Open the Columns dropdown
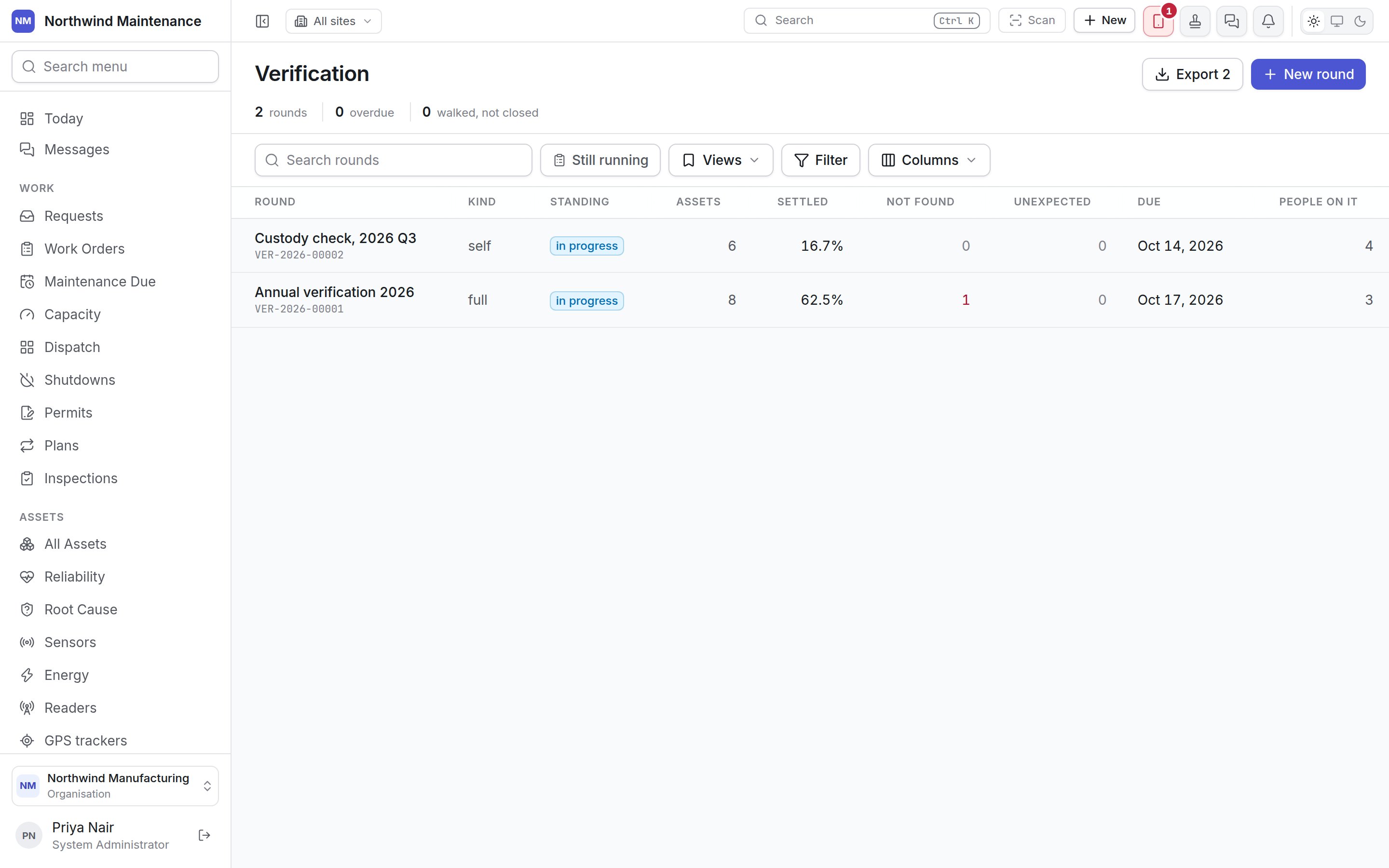 click(929, 160)
